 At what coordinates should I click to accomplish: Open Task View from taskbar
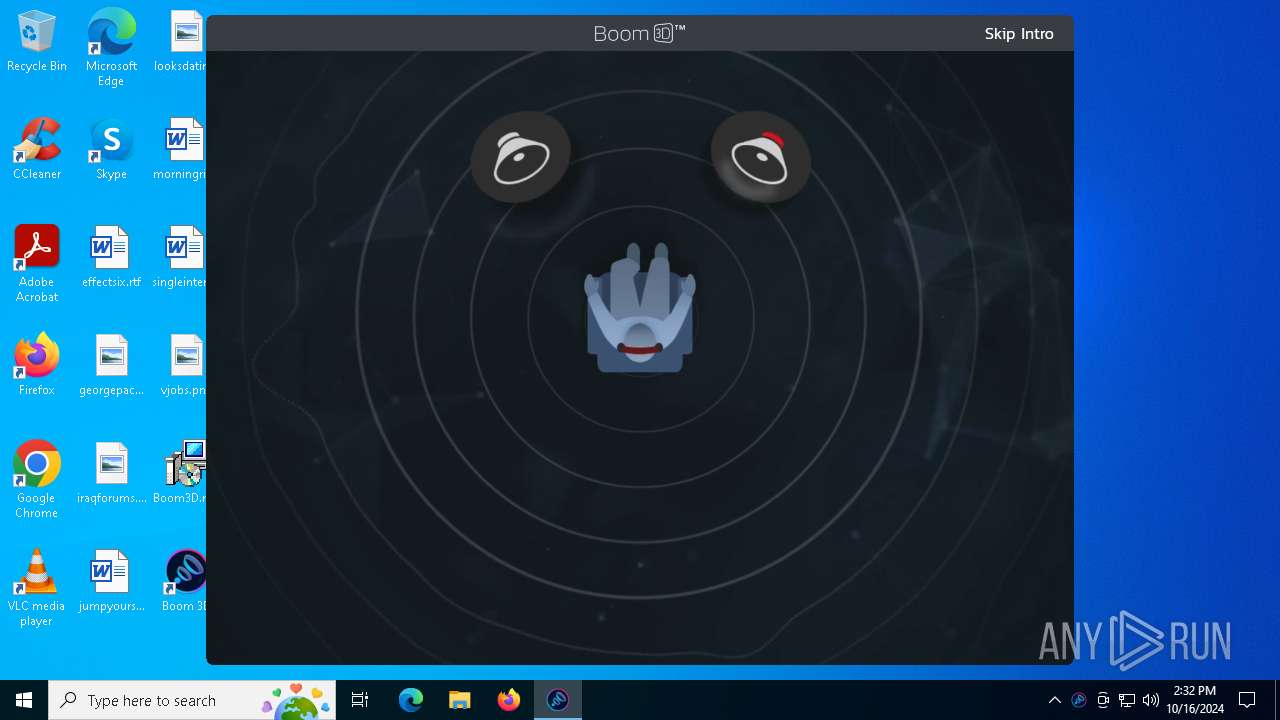coord(360,700)
